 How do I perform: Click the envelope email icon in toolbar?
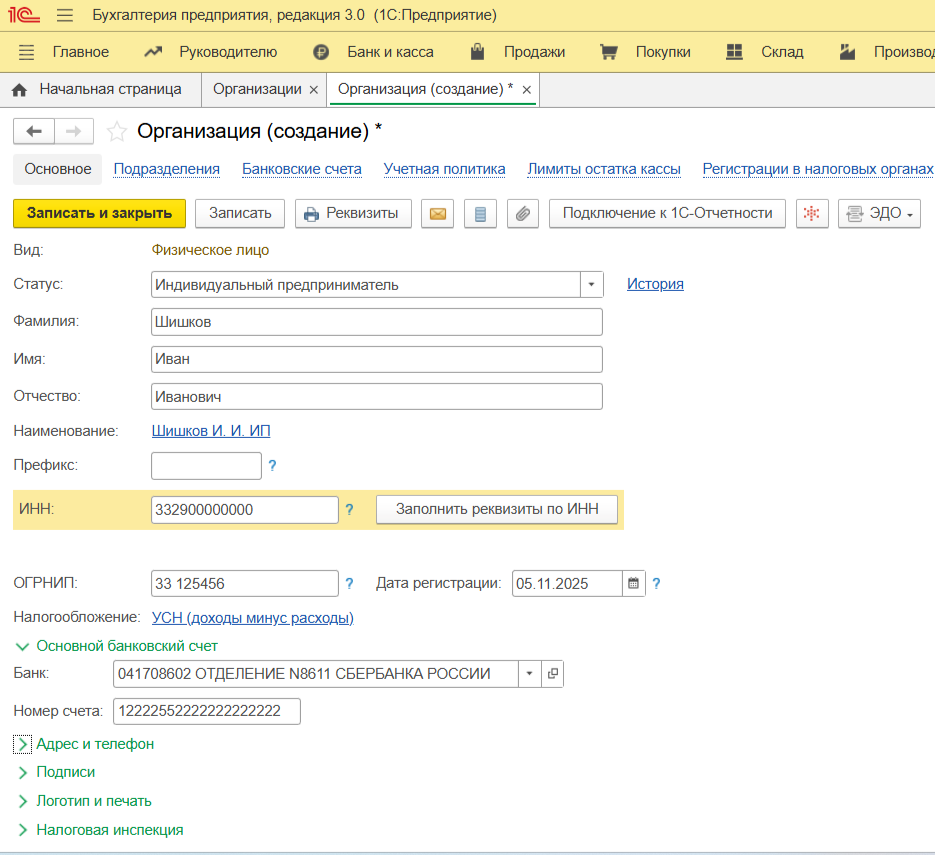[437, 213]
